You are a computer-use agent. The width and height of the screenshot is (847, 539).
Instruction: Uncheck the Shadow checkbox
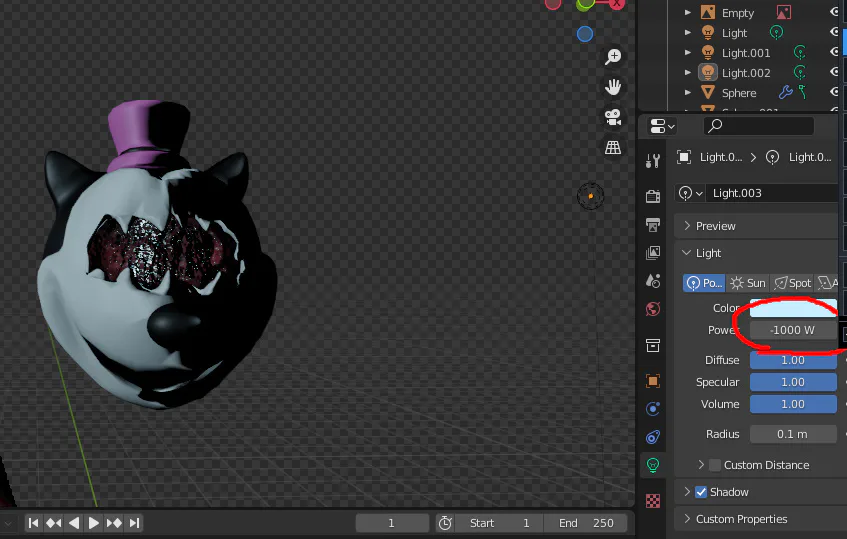(701, 492)
